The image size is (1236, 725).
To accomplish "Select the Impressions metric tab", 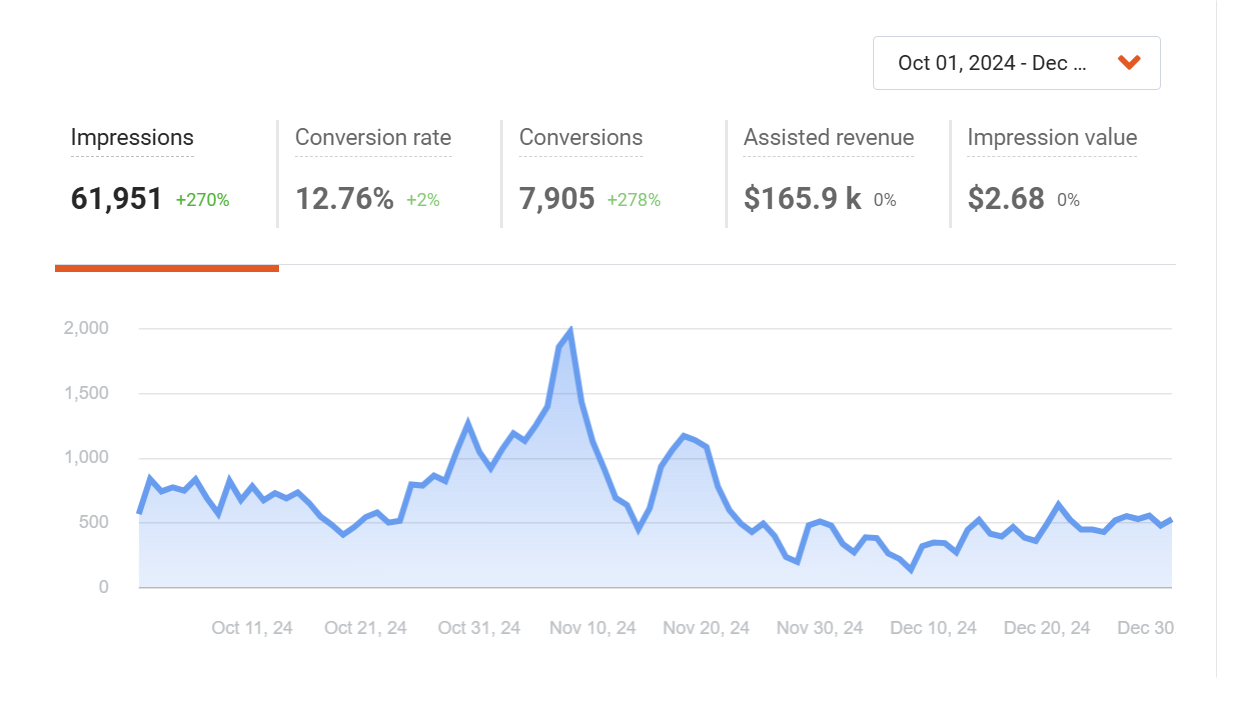I will tap(132, 138).
